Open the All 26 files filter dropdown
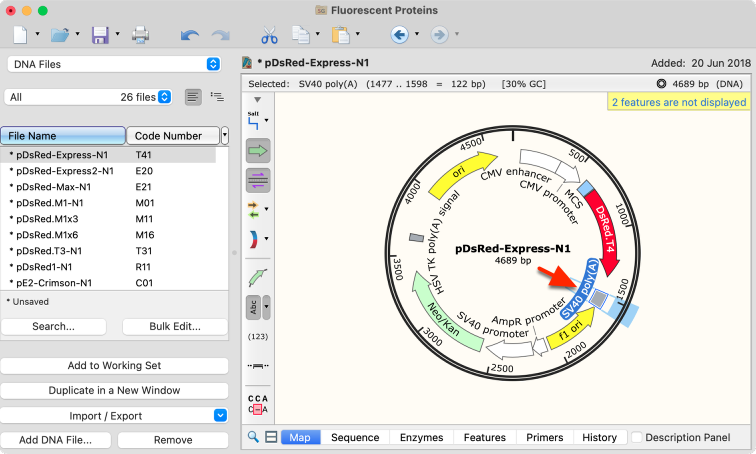 click(x=88, y=97)
